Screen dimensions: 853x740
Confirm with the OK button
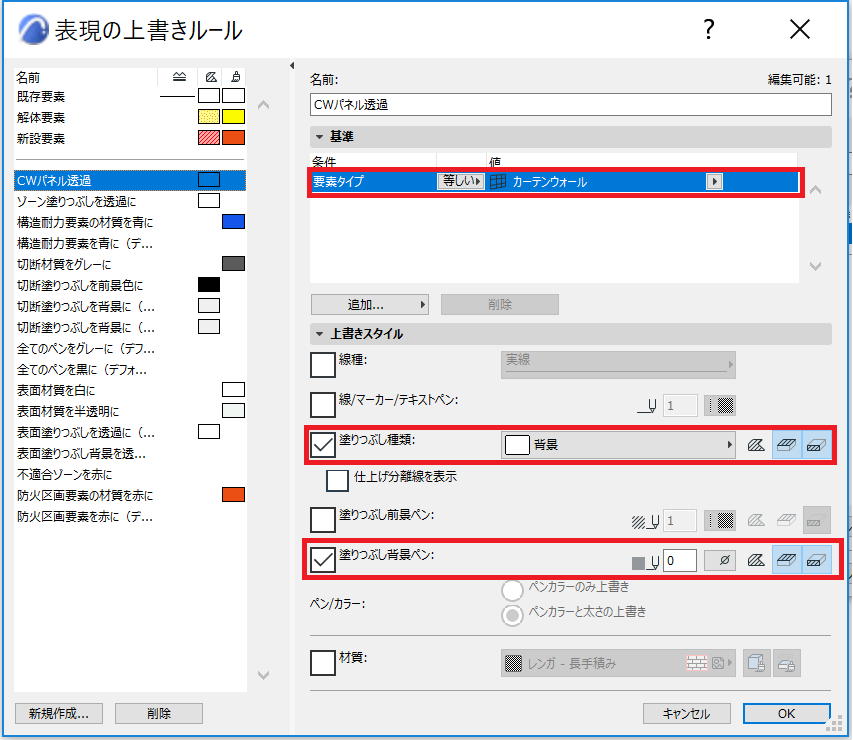(x=787, y=713)
